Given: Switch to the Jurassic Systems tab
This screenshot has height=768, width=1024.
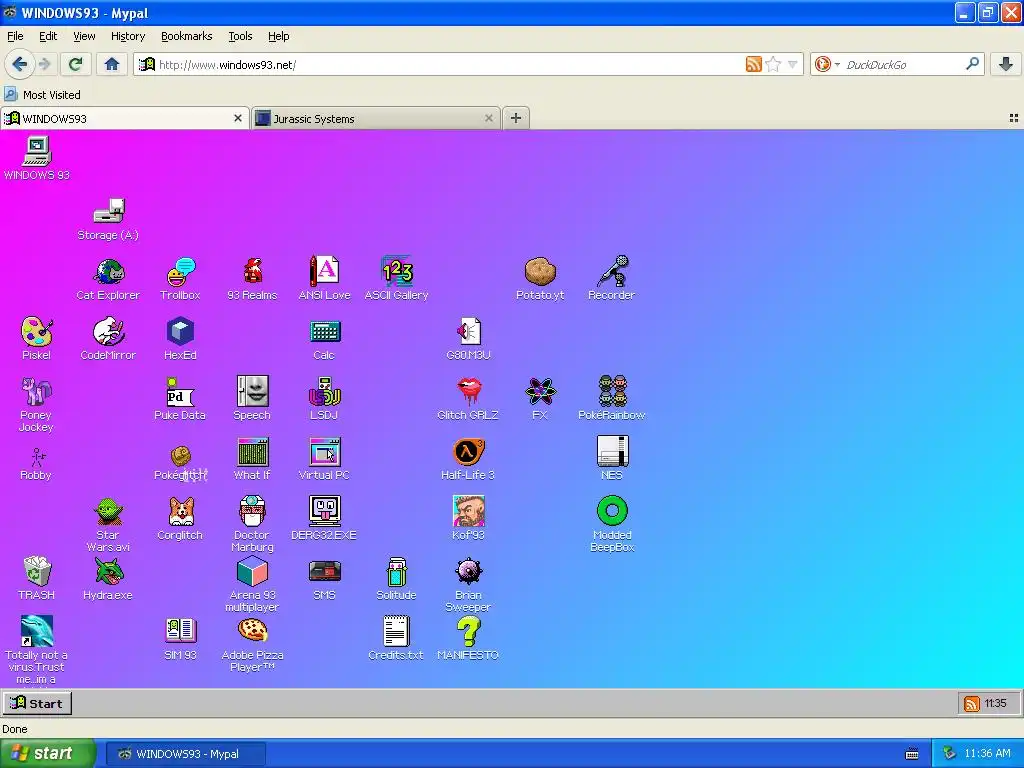Looking at the screenshot, I should [x=376, y=118].
